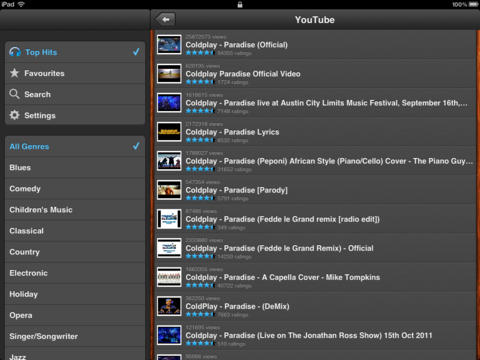Click the Search magnifier icon

point(14,94)
